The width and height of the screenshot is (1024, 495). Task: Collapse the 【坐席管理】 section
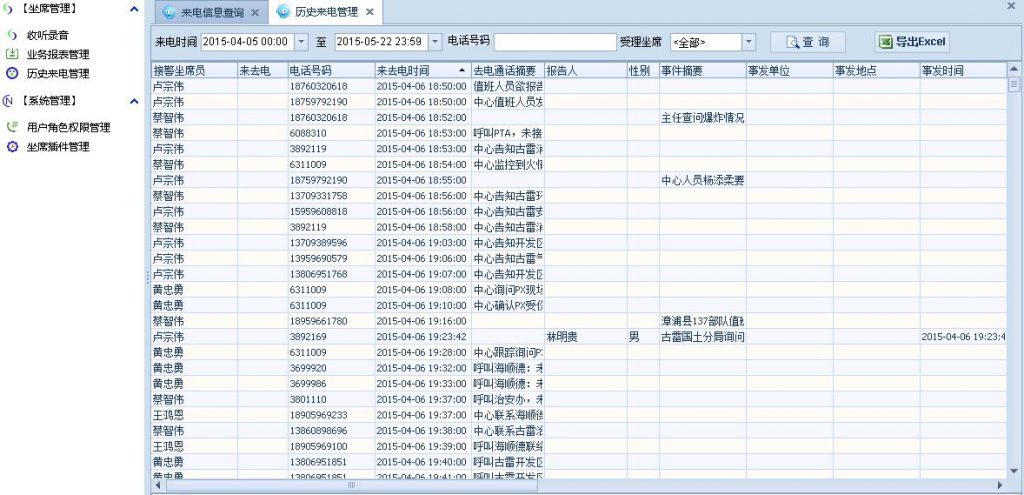(x=135, y=9)
